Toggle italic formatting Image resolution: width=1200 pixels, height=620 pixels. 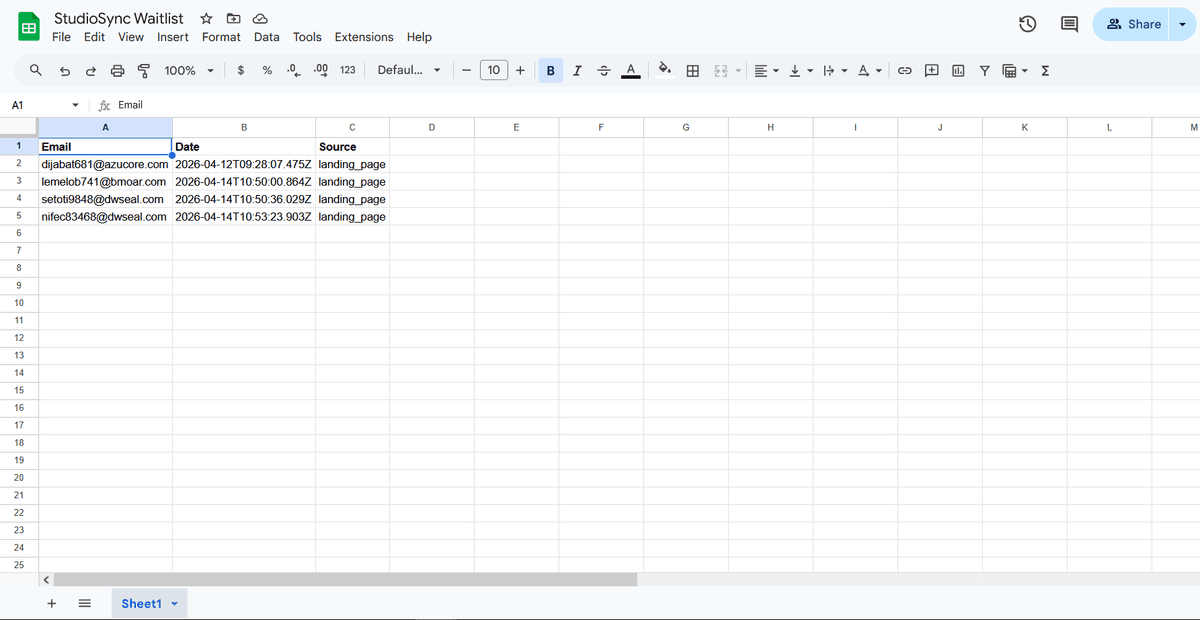pos(577,70)
